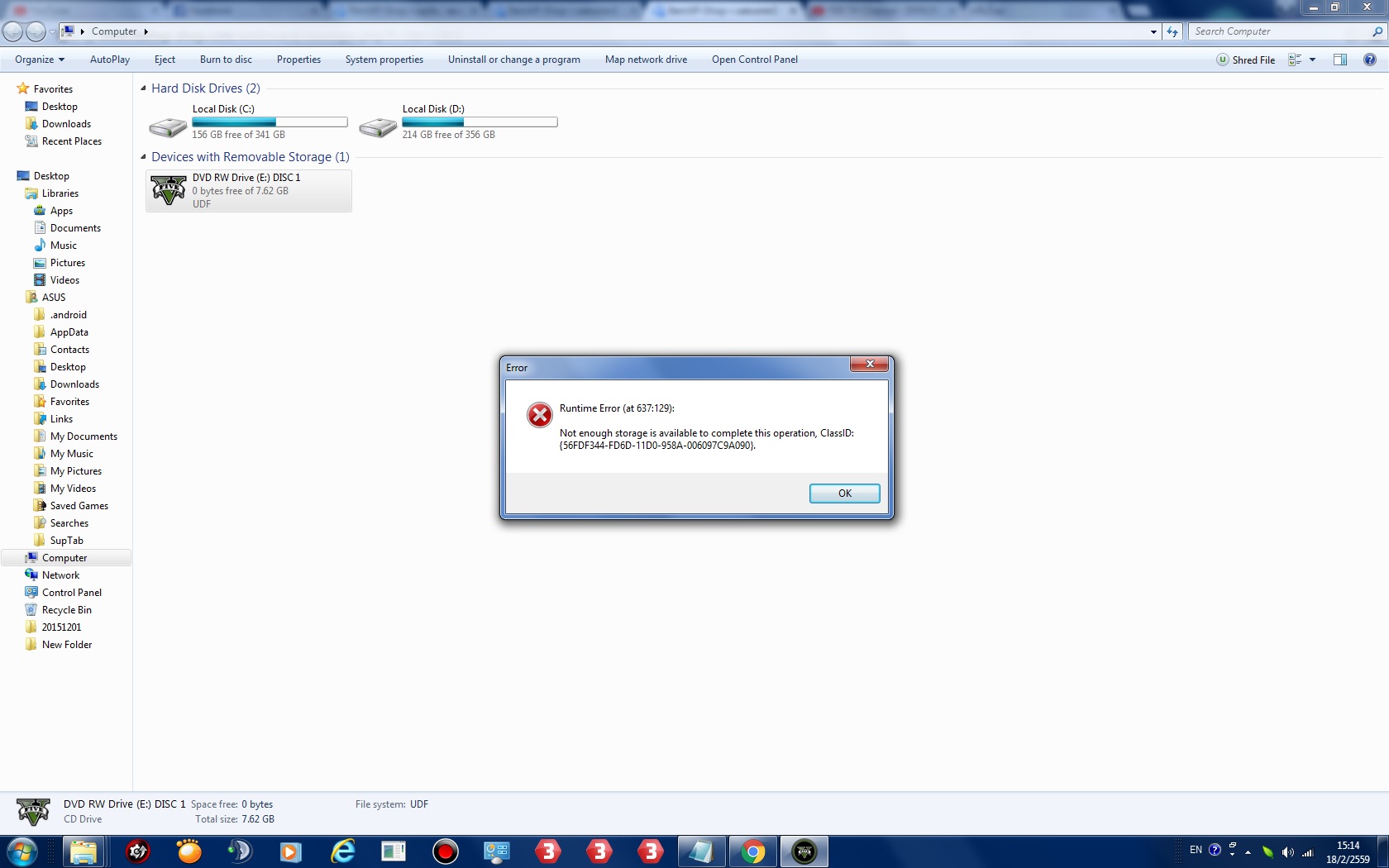Collapse the Devices with Removable Storage group
Viewport: 1389px width, 868px height.
(143, 157)
